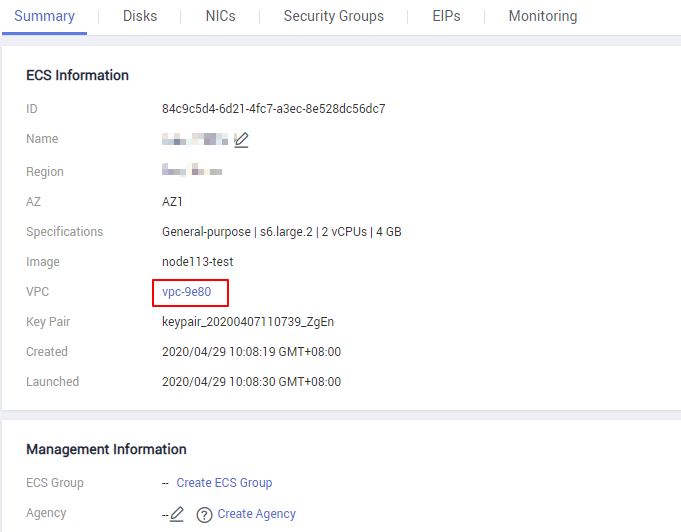Click the Created timestamp value

pos(251,352)
